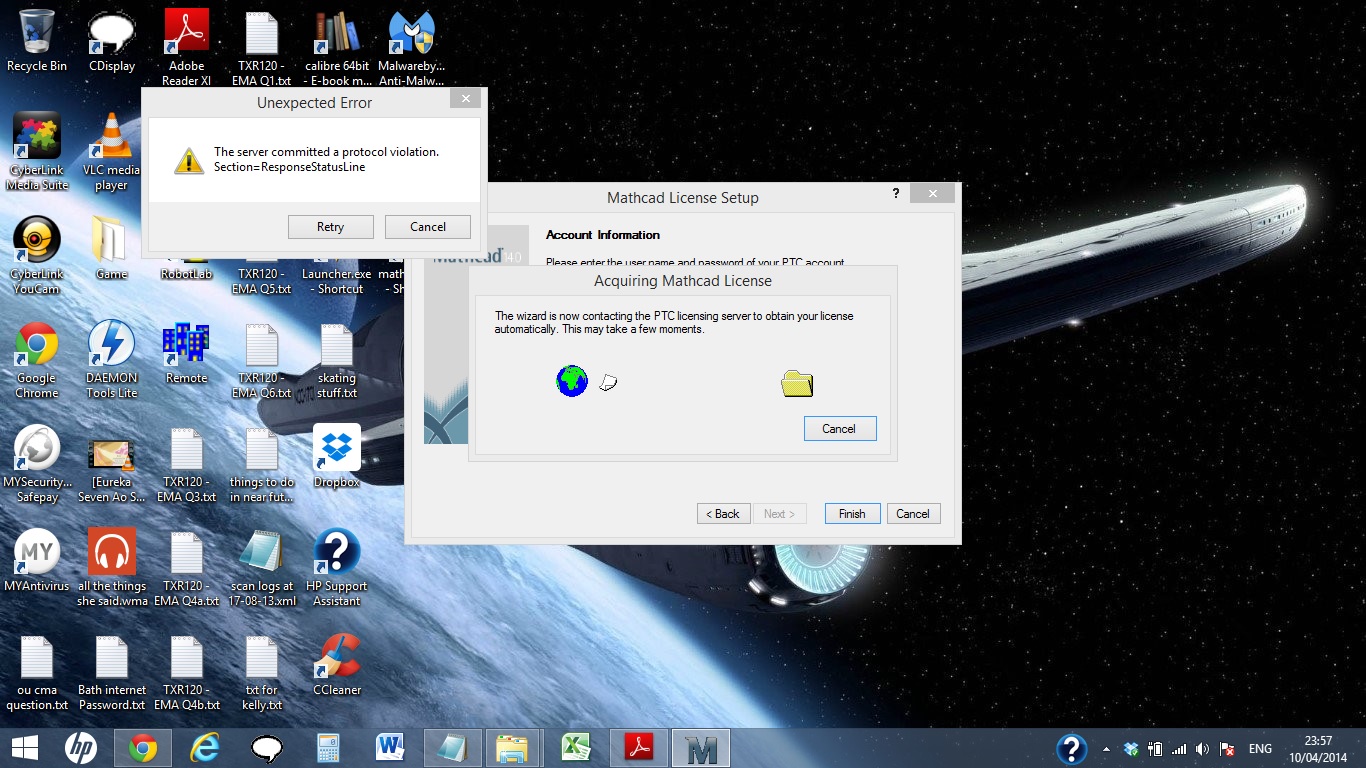Click Finish in Mathcad License Setup

point(852,514)
